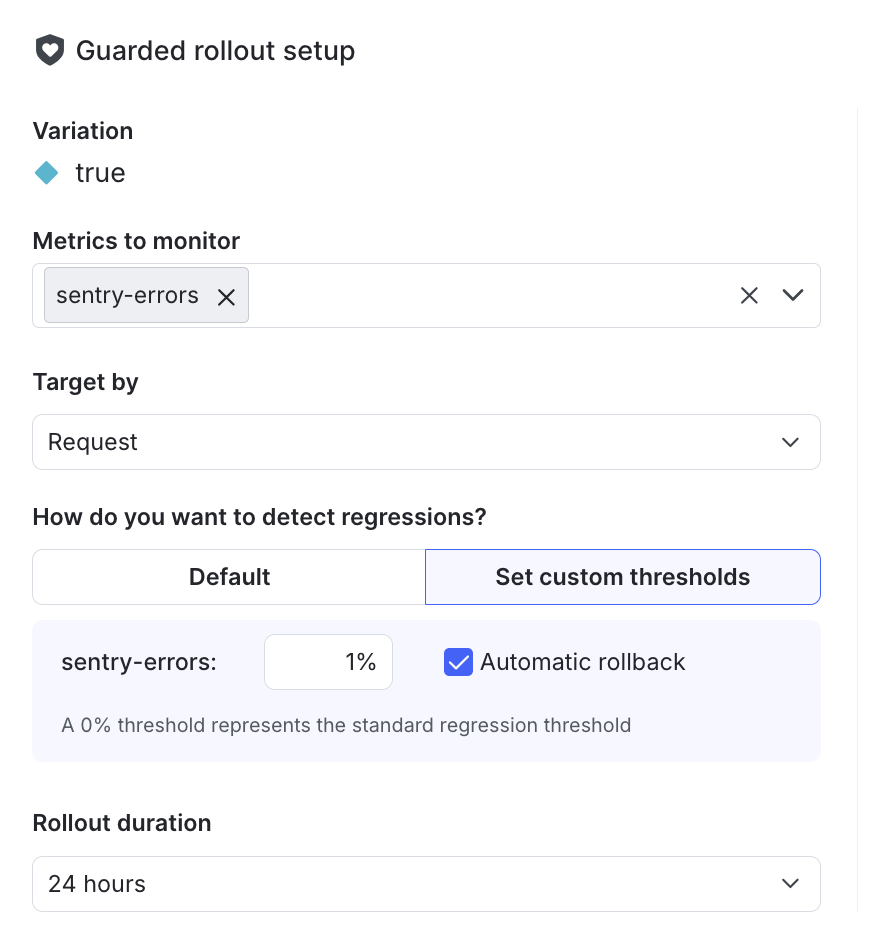The image size is (872, 946).
Task: Open the Rollout duration dropdown
Action: point(426,884)
